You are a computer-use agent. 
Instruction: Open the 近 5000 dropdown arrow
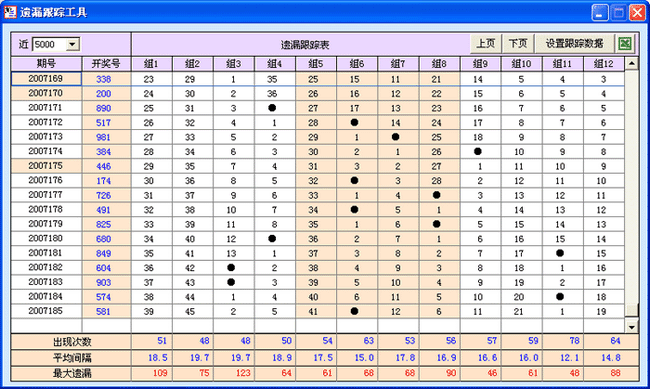point(72,44)
